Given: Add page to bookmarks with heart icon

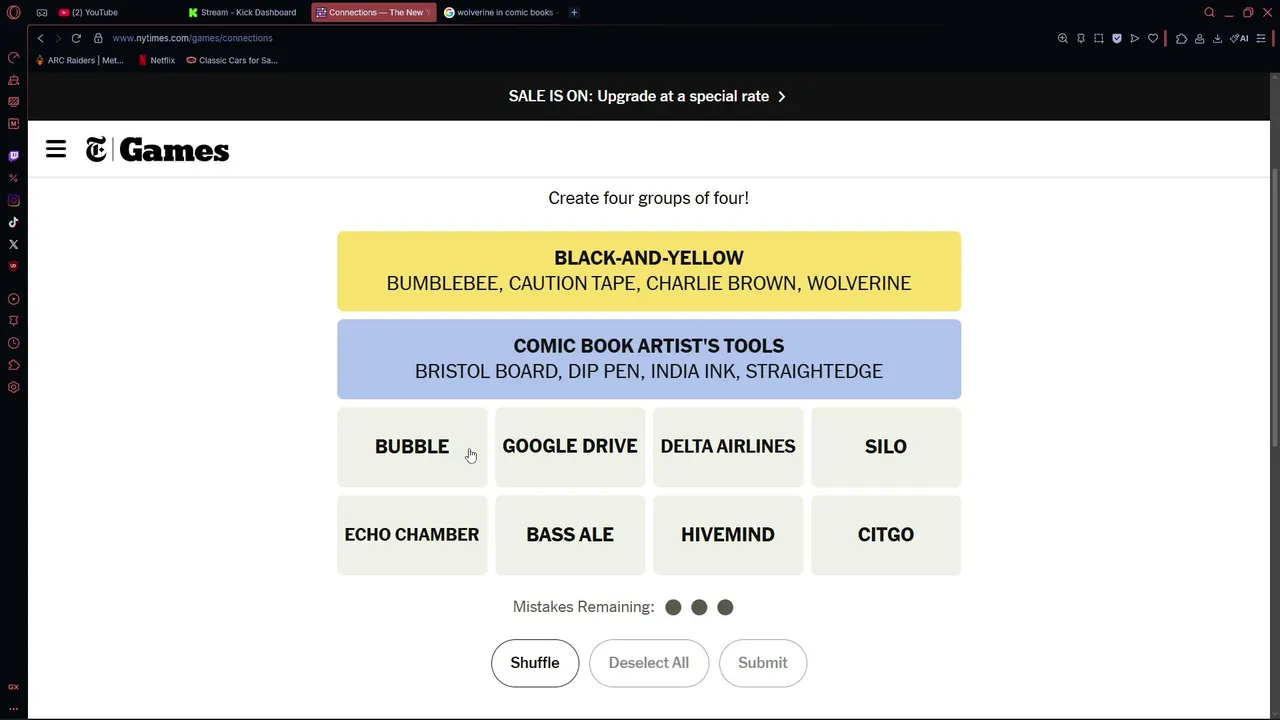Looking at the screenshot, I should [1153, 38].
